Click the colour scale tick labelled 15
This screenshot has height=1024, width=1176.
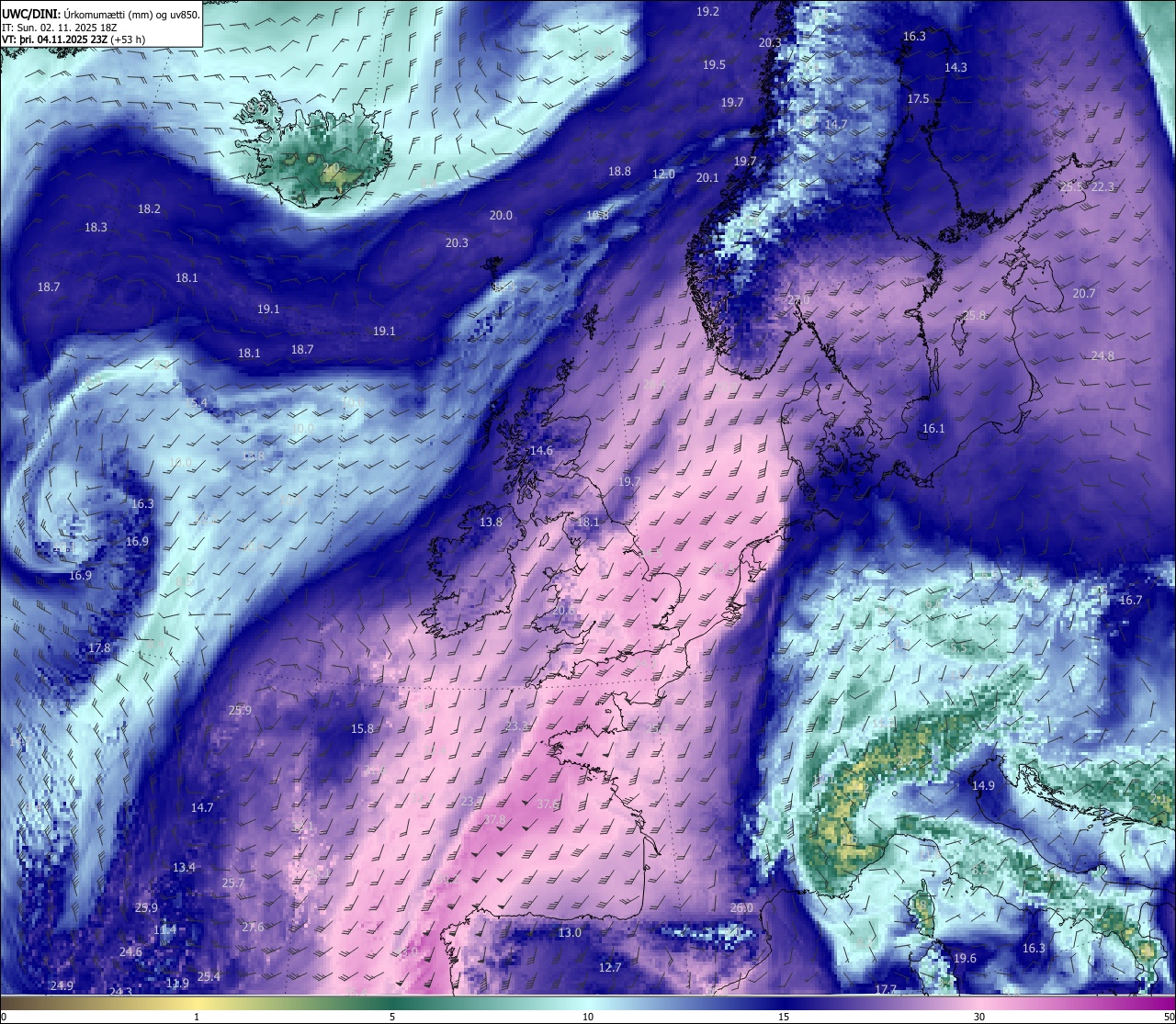click(x=784, y=1017)
